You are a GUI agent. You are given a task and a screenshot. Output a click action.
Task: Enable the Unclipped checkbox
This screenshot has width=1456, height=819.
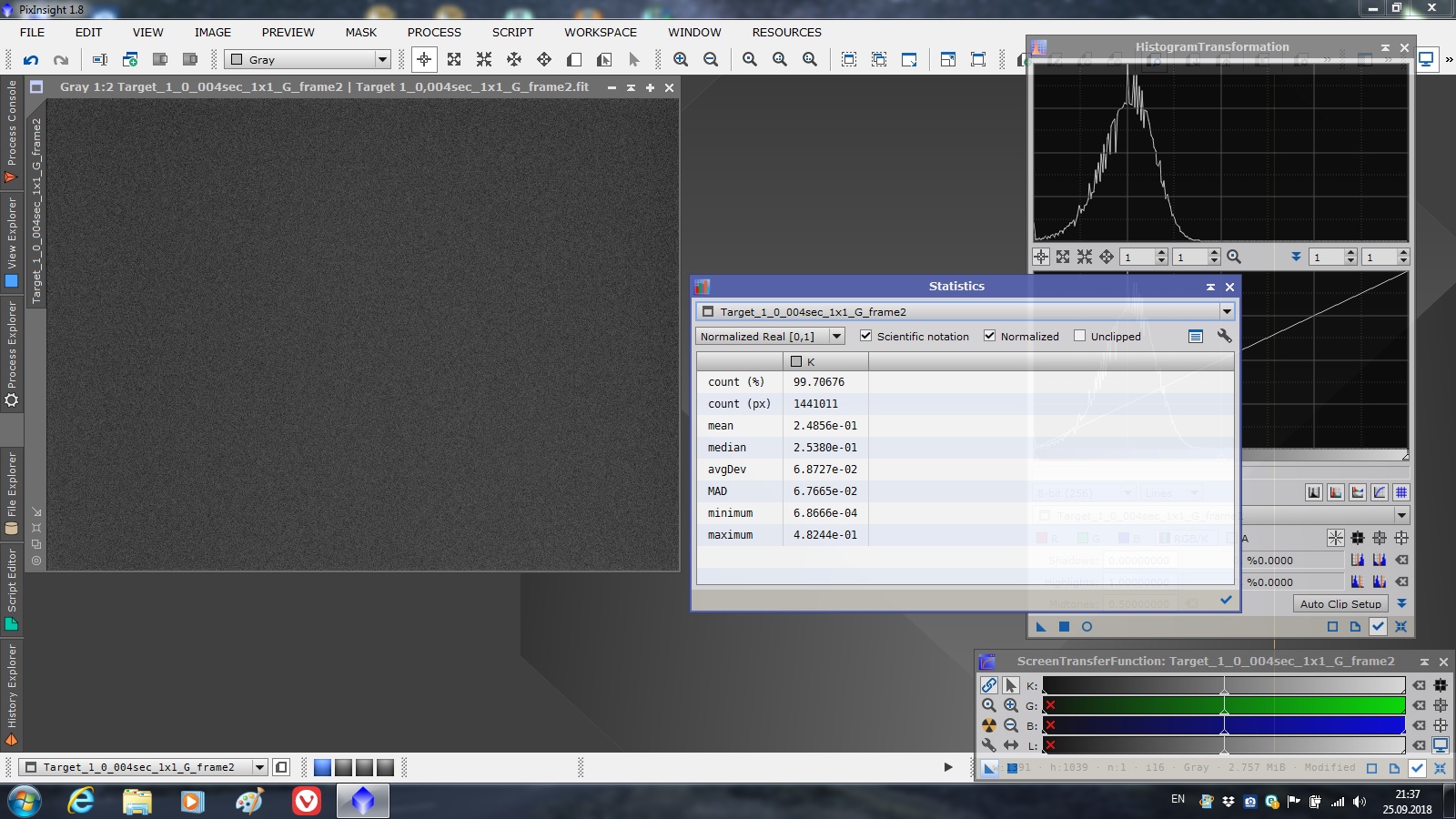coord(1079,336)
